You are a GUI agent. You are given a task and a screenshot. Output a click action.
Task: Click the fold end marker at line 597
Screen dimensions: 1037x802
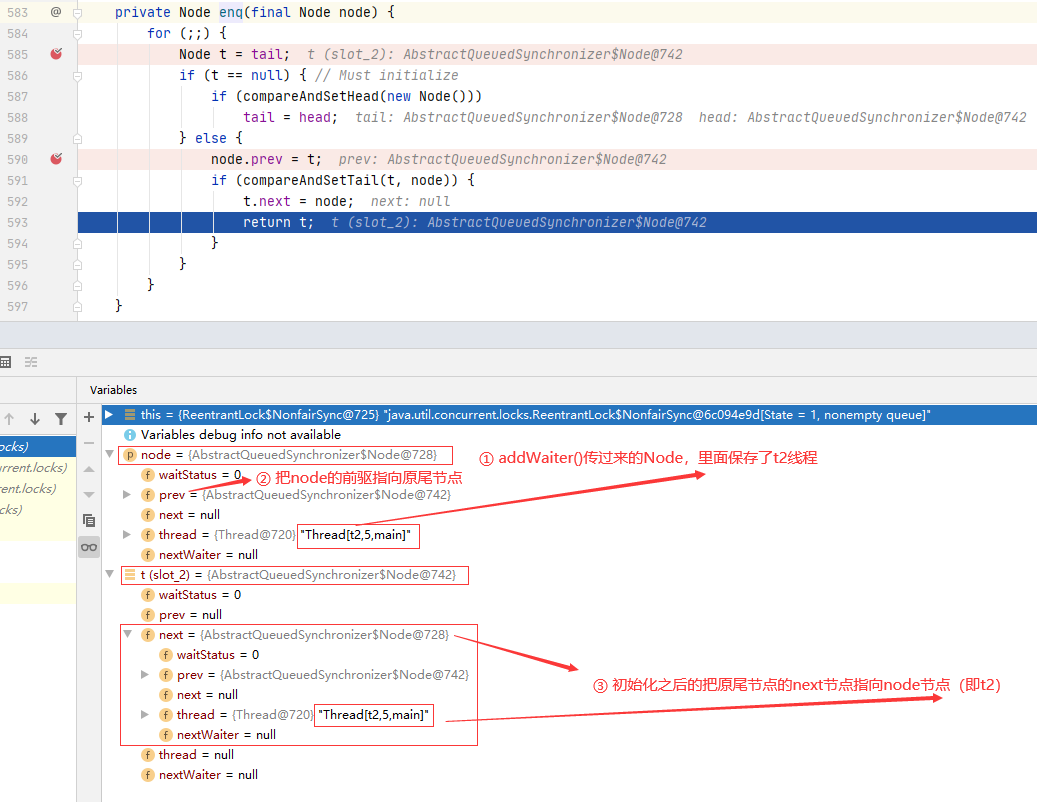coord(77,306)
